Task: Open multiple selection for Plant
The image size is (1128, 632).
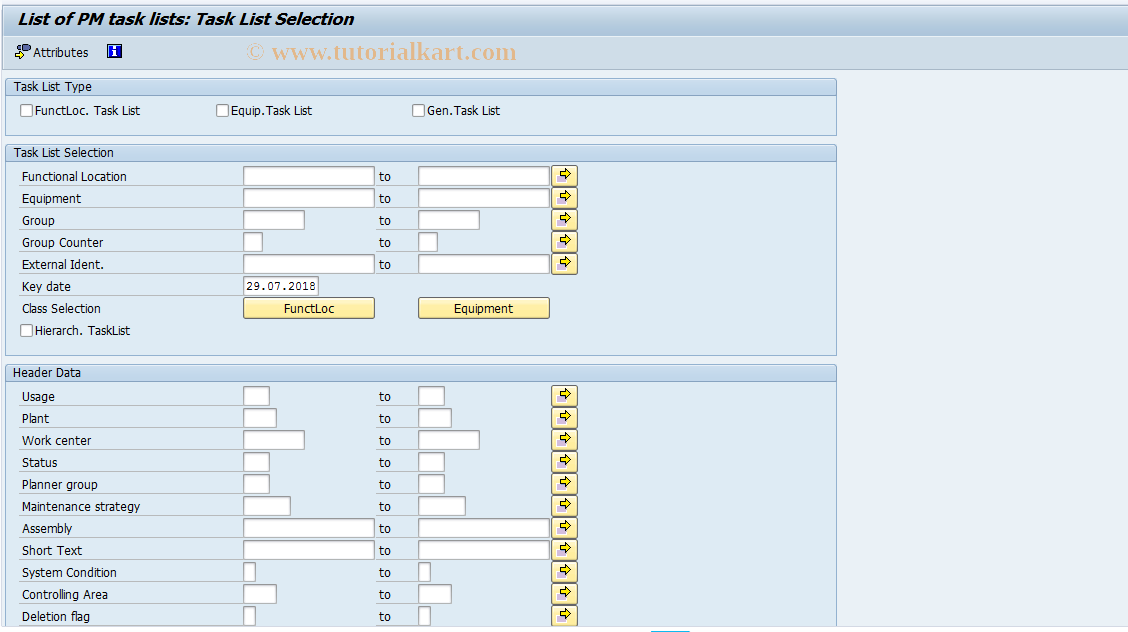Action: pos(565,418)
